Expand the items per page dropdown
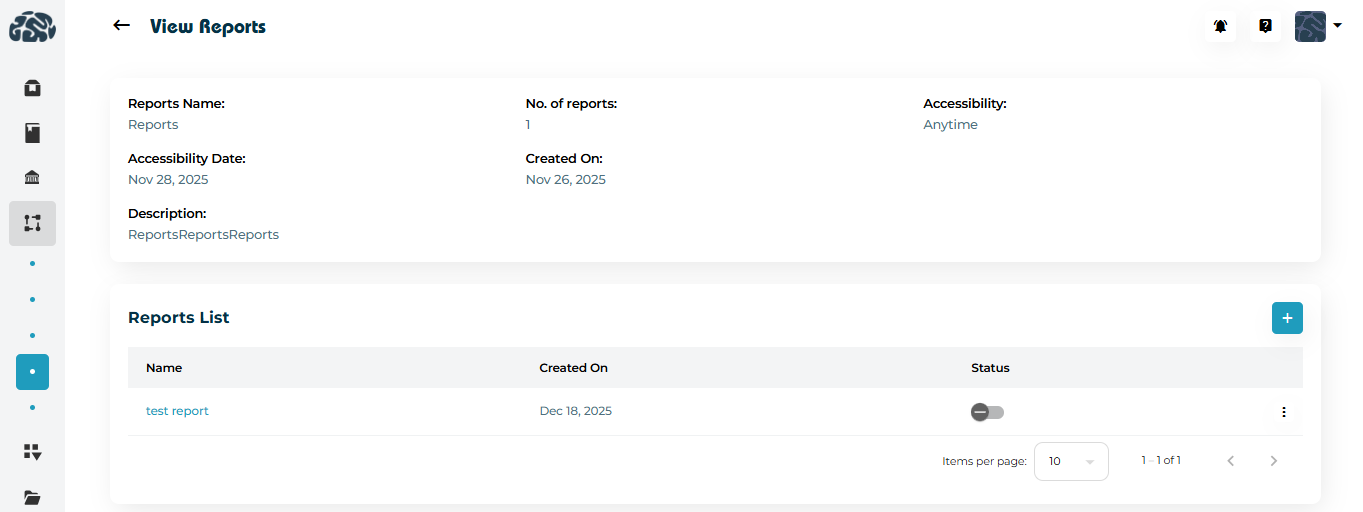This screenshot has height=512, width=1363. tap(1071, 461)
